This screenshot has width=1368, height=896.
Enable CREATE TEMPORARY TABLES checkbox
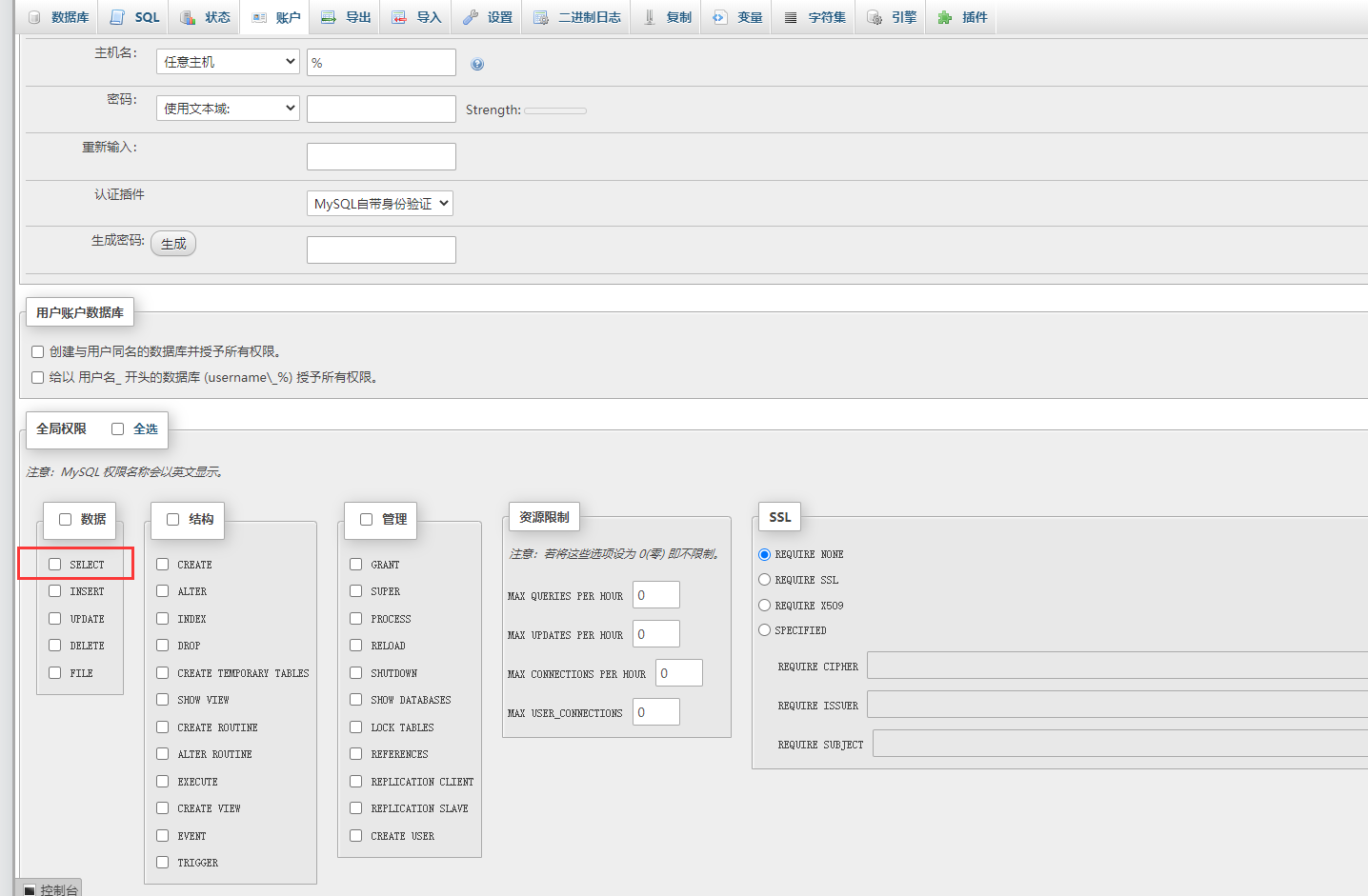click(163, 673)
